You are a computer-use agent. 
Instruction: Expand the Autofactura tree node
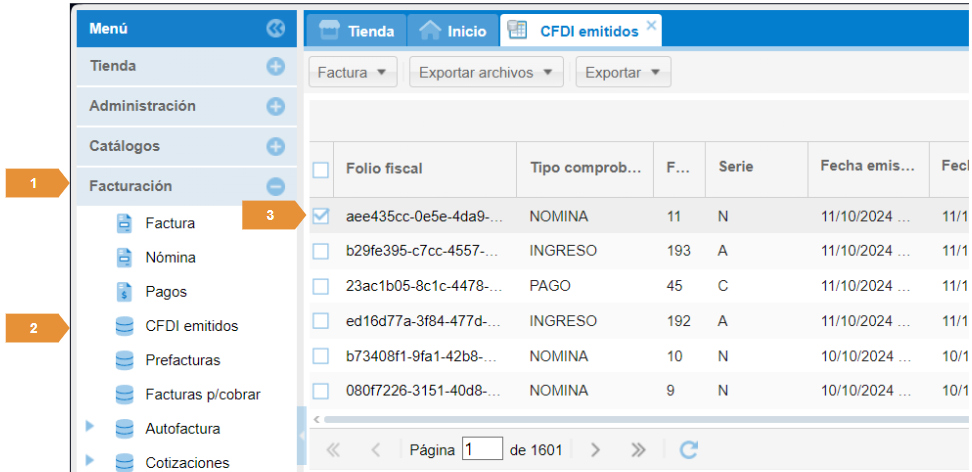click(90, 427)
